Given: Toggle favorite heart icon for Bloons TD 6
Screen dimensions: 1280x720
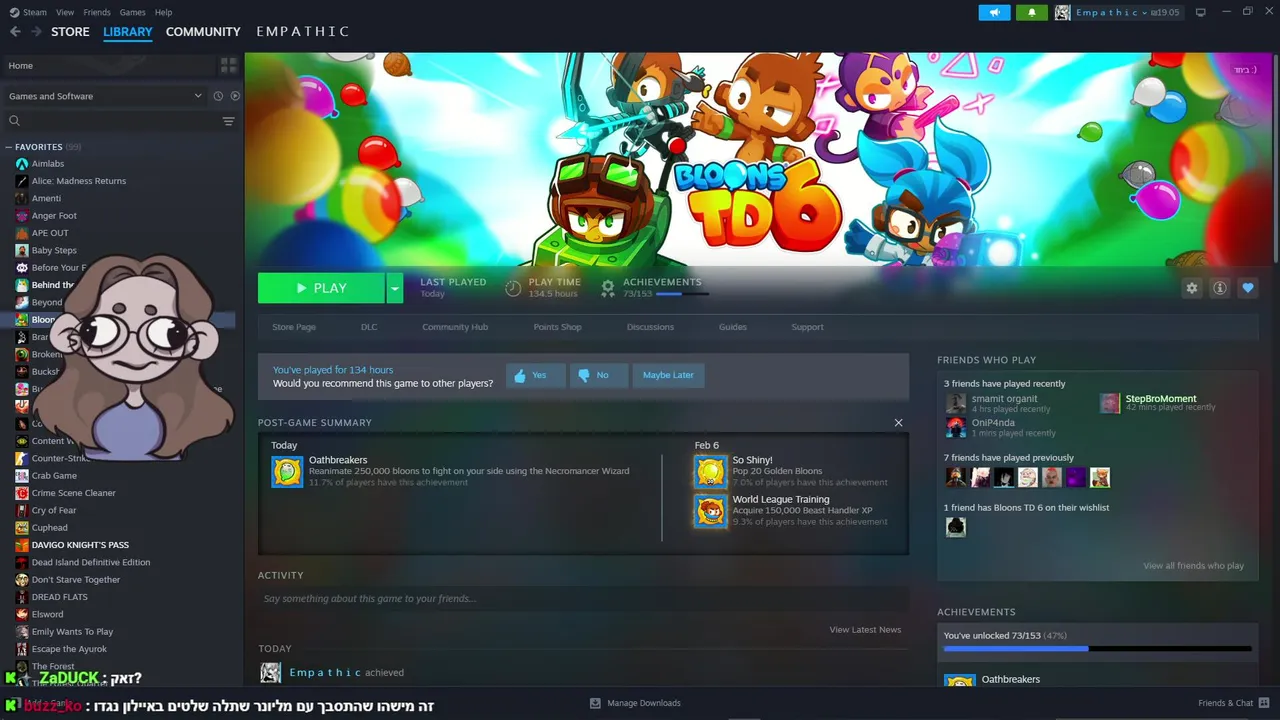Looking at the screenshot, I should click(1247, 288).
